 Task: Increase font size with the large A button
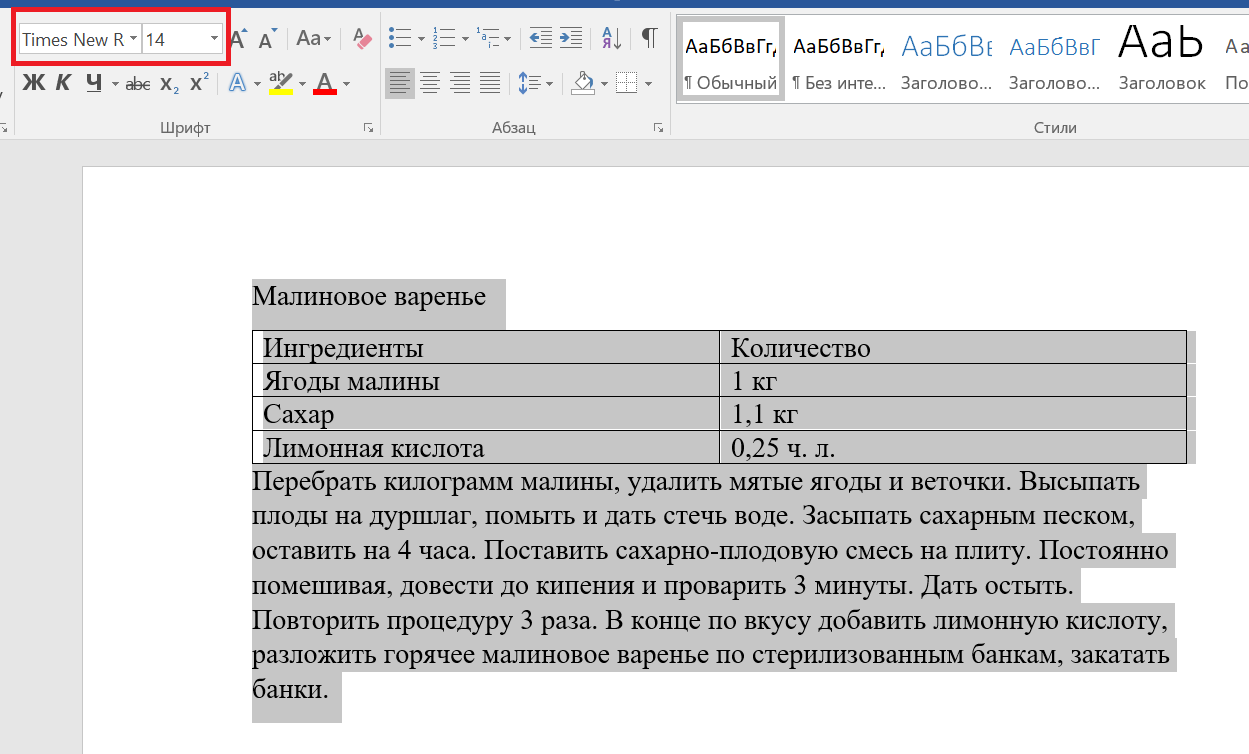pyautogui.click(x=238, y=39)
